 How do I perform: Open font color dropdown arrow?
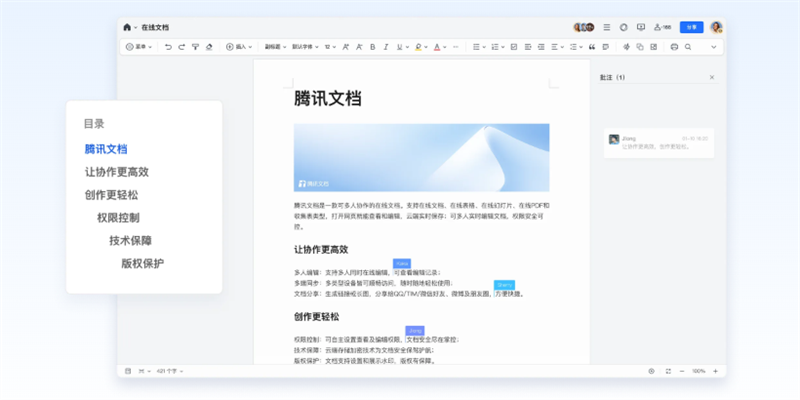444,47
